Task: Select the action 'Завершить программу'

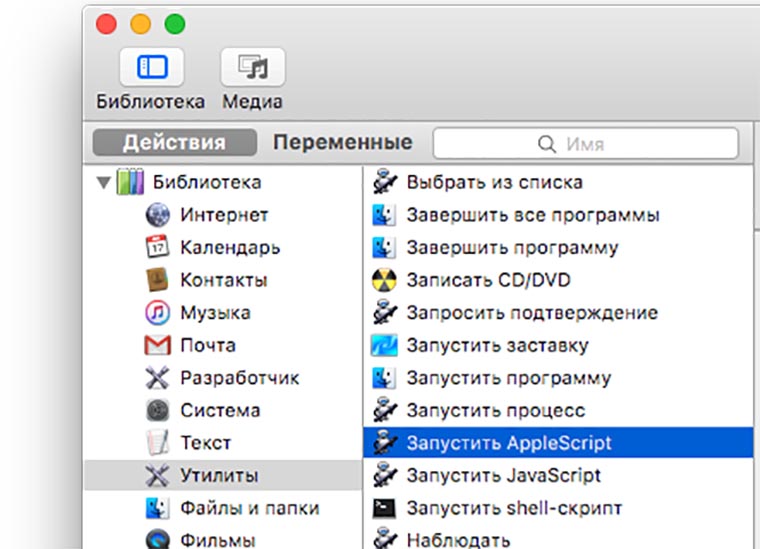Action: tap(512, 248)
